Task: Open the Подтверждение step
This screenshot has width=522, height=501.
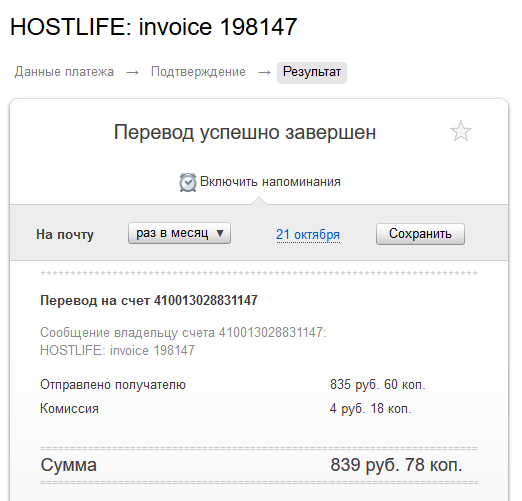Action: (x=198, y=72)
